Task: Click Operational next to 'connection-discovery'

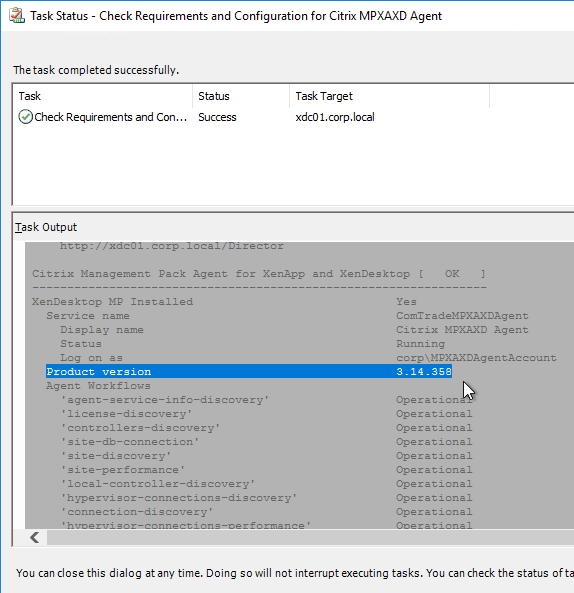Action: pyautogui.click(x=434, y=511)
